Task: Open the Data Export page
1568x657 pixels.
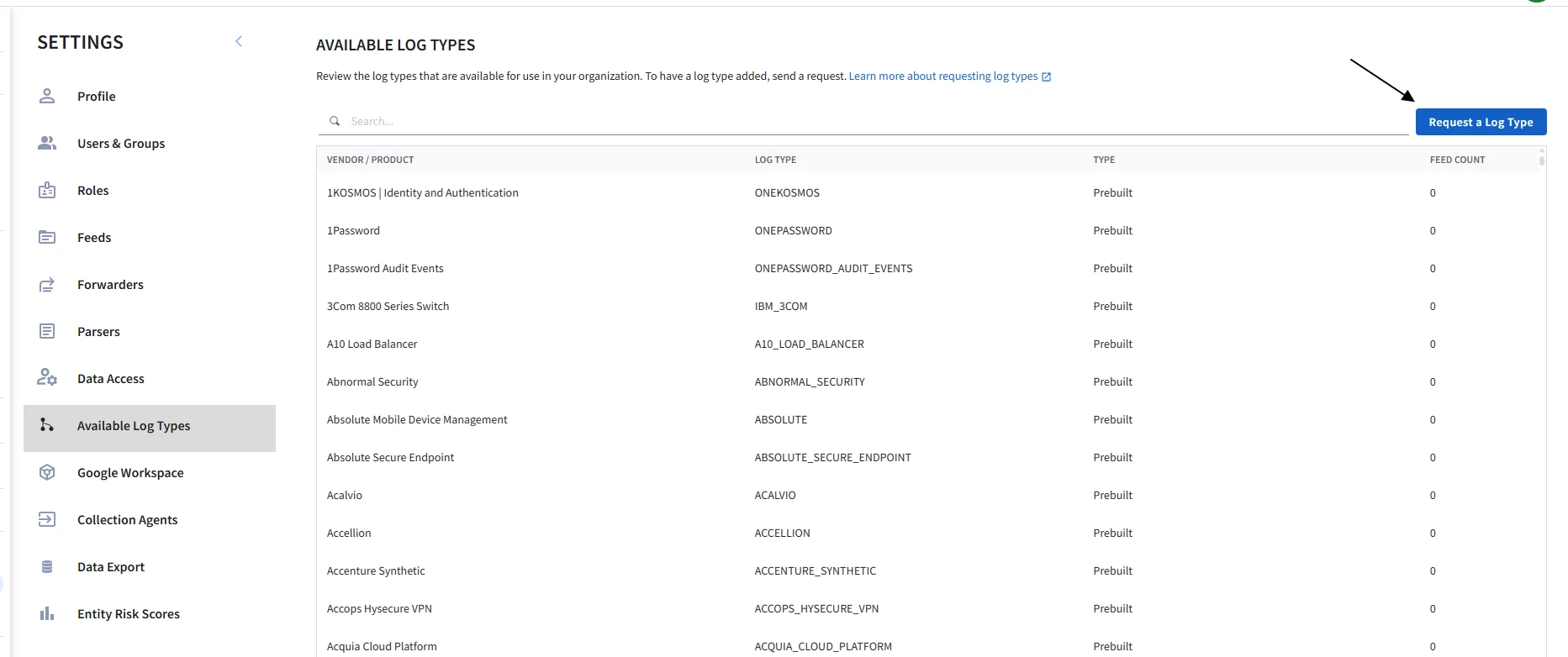Action: (x=150, y=566)
